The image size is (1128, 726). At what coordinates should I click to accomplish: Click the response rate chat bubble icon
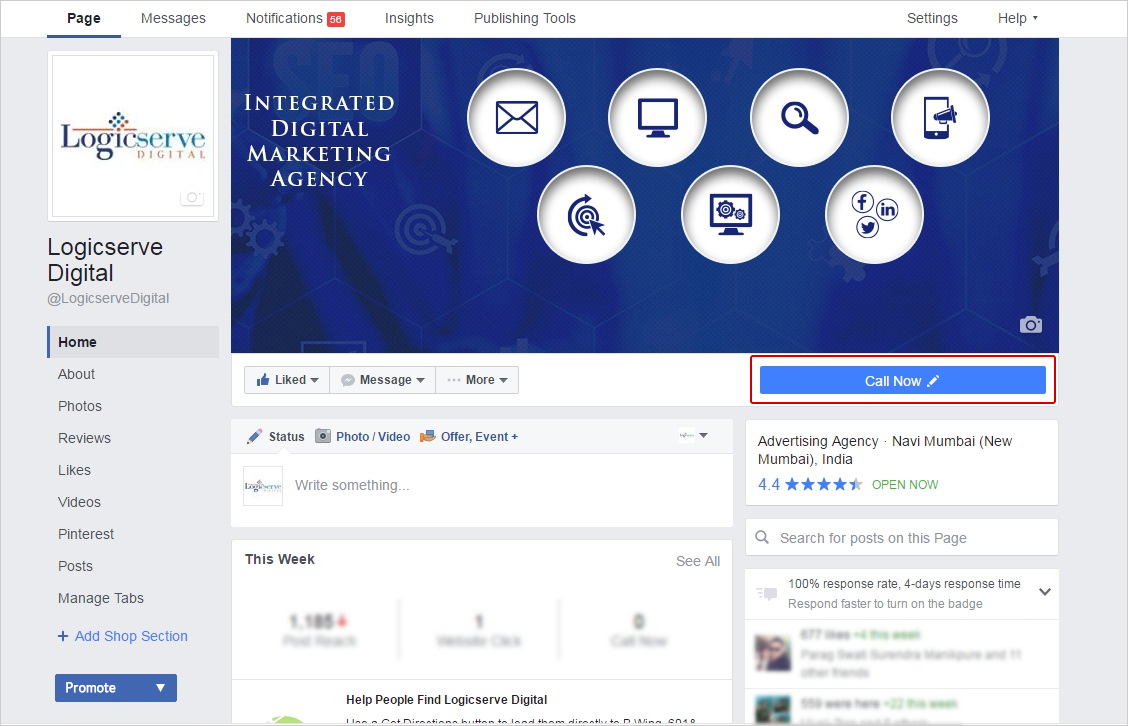pyautogui.click(x=767, y=594)
